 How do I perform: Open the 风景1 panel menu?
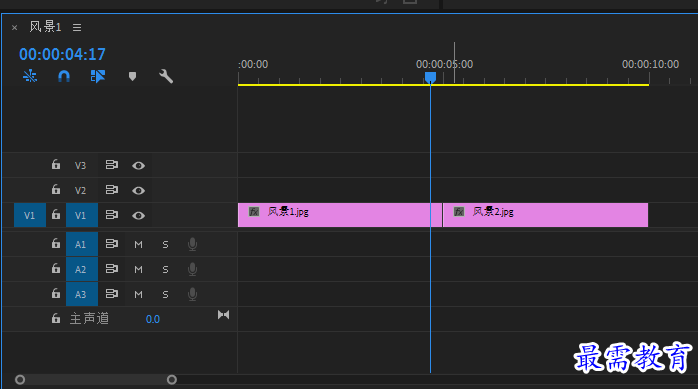pos(77,28)
